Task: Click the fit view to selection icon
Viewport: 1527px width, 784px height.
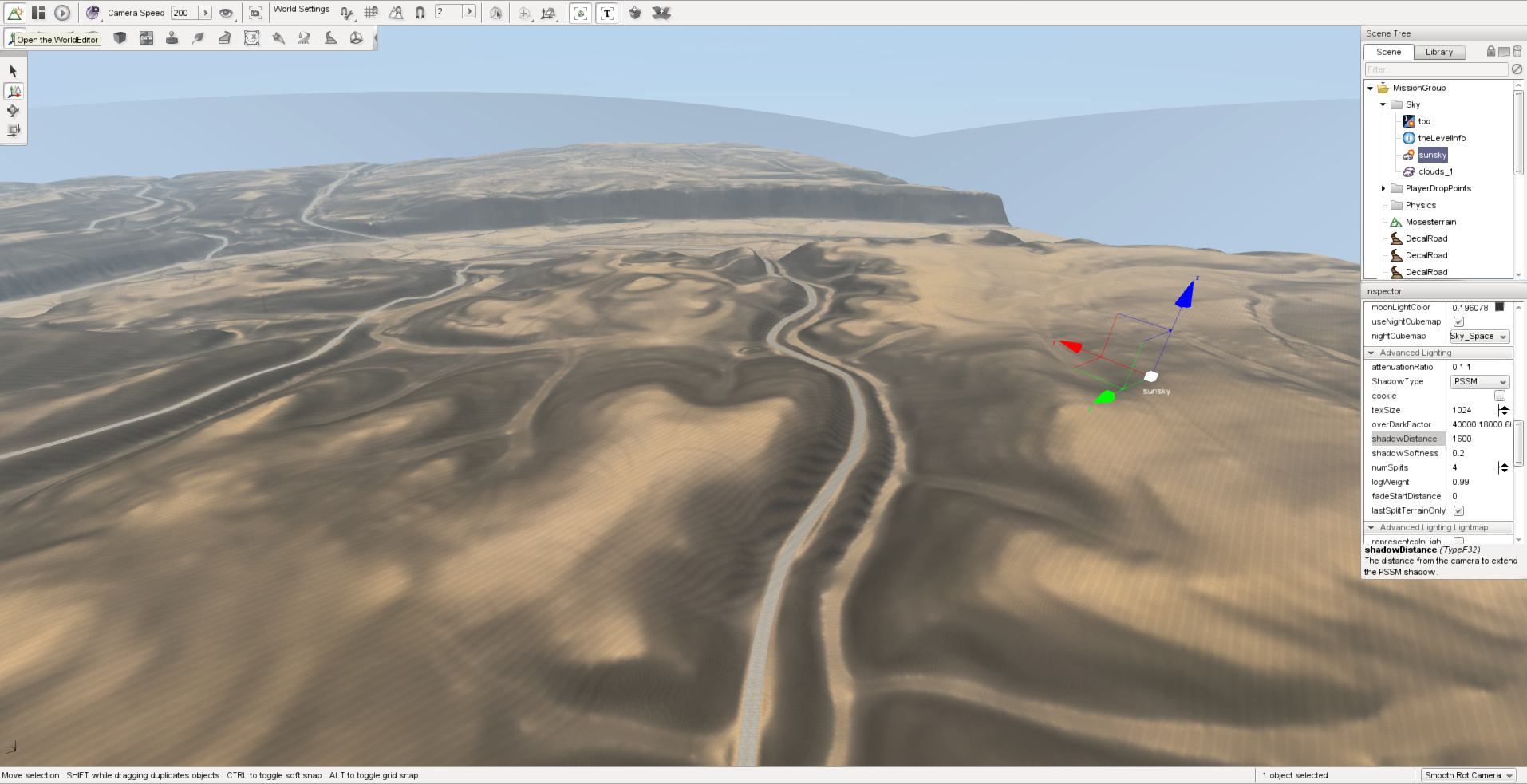Action: pos(255,13)
